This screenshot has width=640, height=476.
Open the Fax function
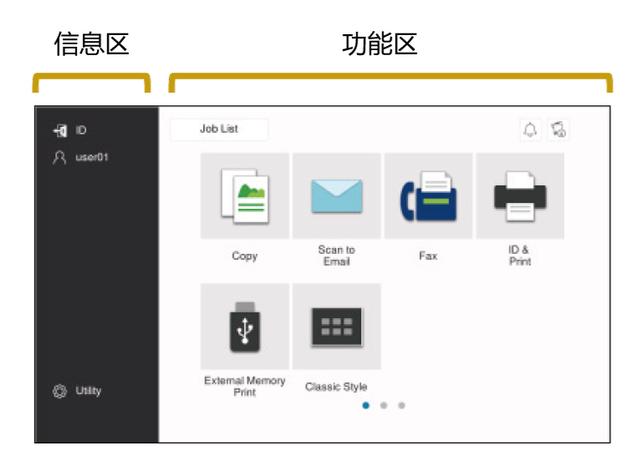428,196
